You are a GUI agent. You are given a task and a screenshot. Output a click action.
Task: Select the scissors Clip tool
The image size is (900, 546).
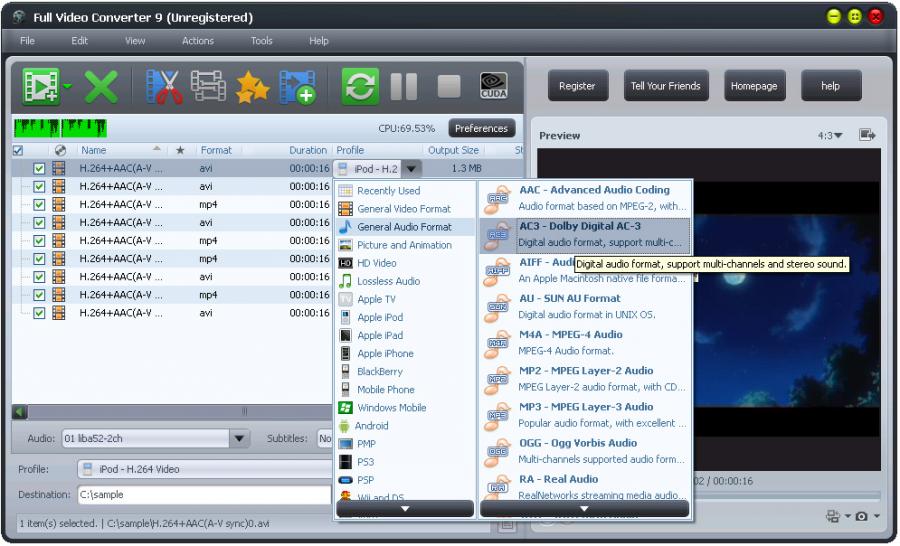click(x=164, y=87)
